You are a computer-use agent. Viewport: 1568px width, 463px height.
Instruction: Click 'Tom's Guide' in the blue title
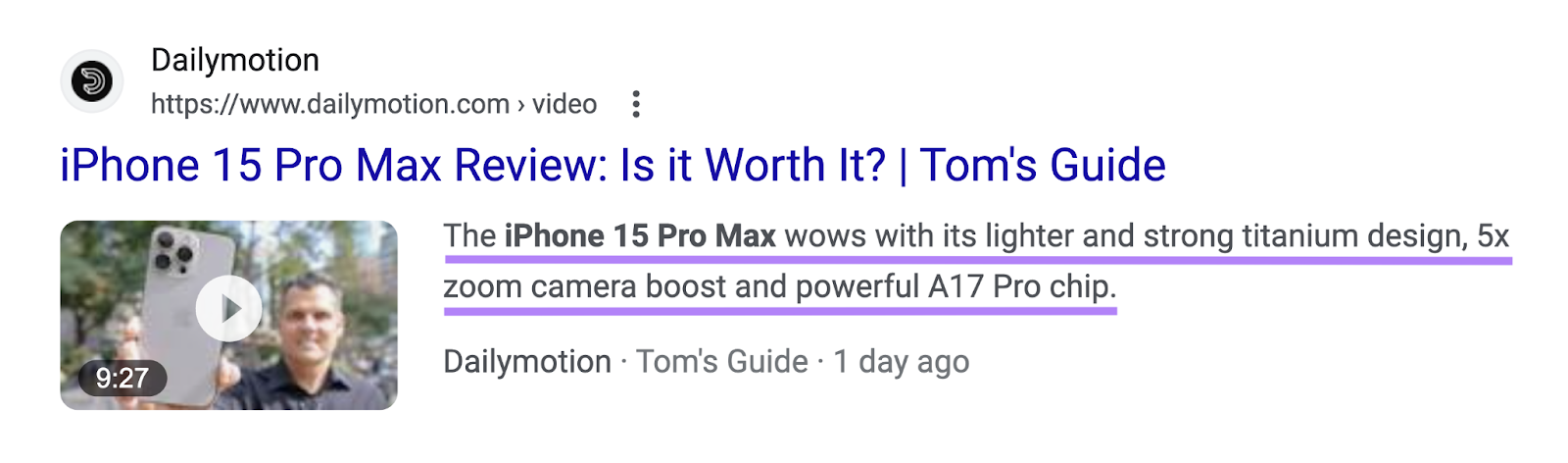[x=1043, y=165]
